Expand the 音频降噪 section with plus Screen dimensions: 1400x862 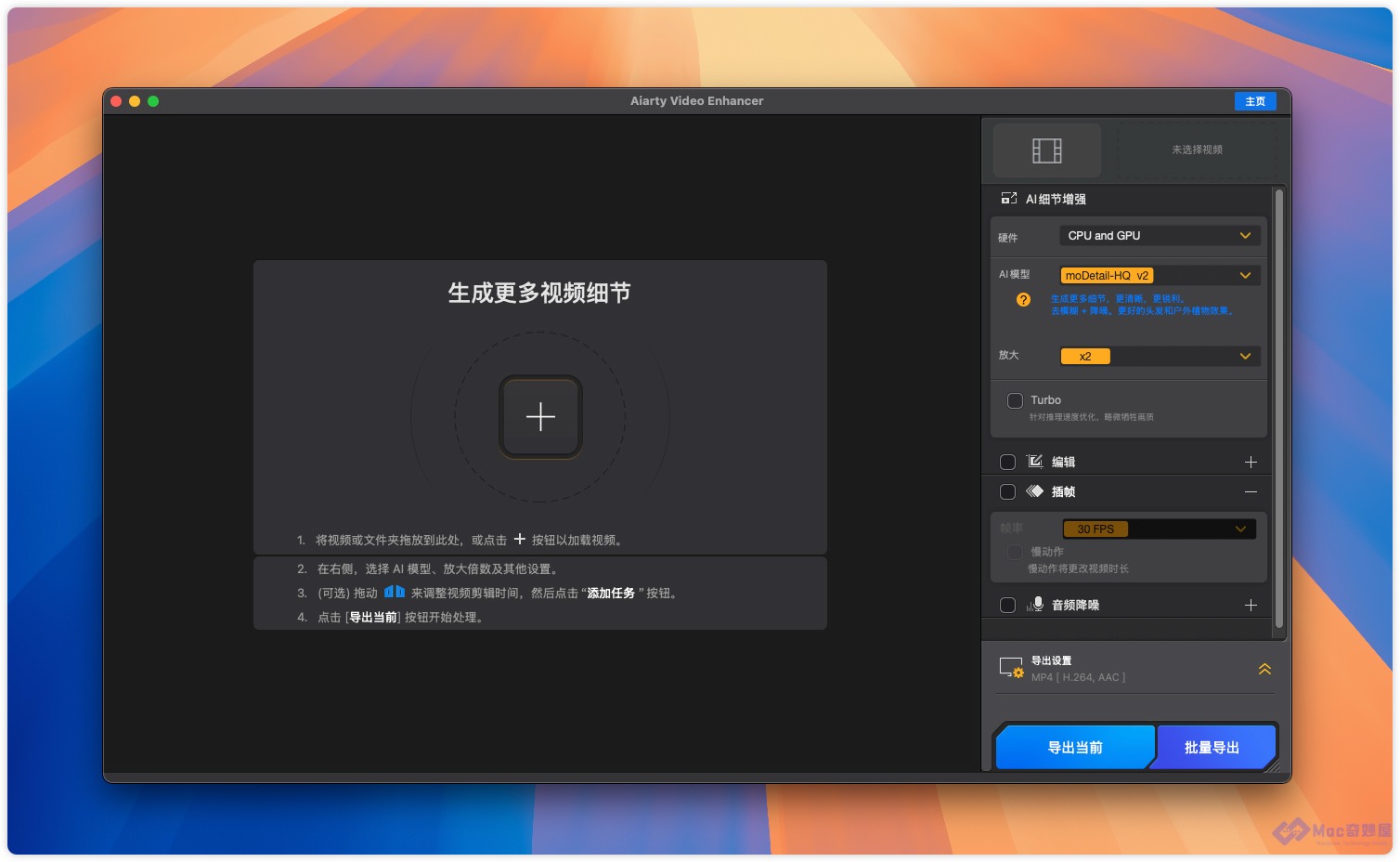[1251, 605]
